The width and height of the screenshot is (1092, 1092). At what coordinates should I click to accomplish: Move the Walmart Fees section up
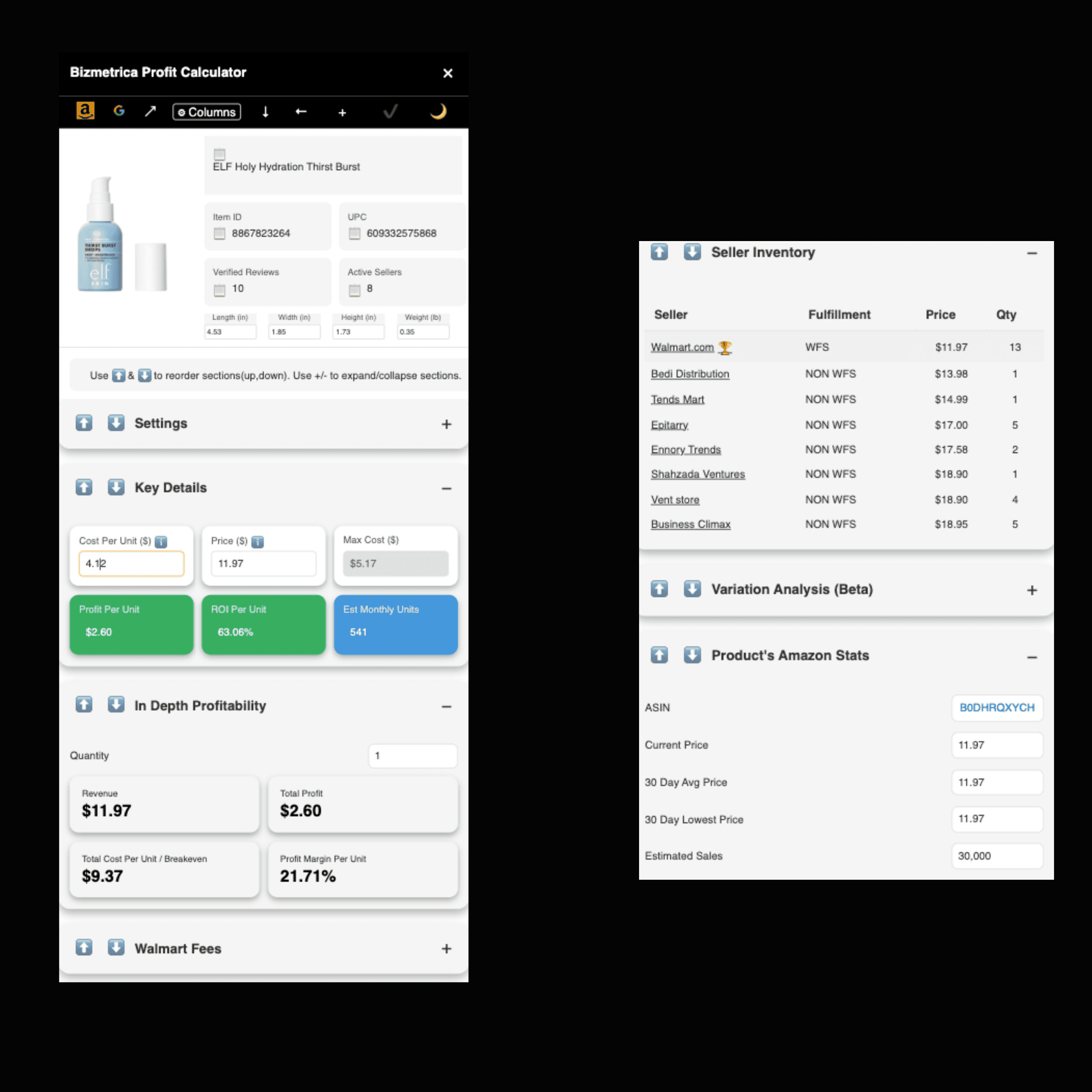tap(84, 947)
